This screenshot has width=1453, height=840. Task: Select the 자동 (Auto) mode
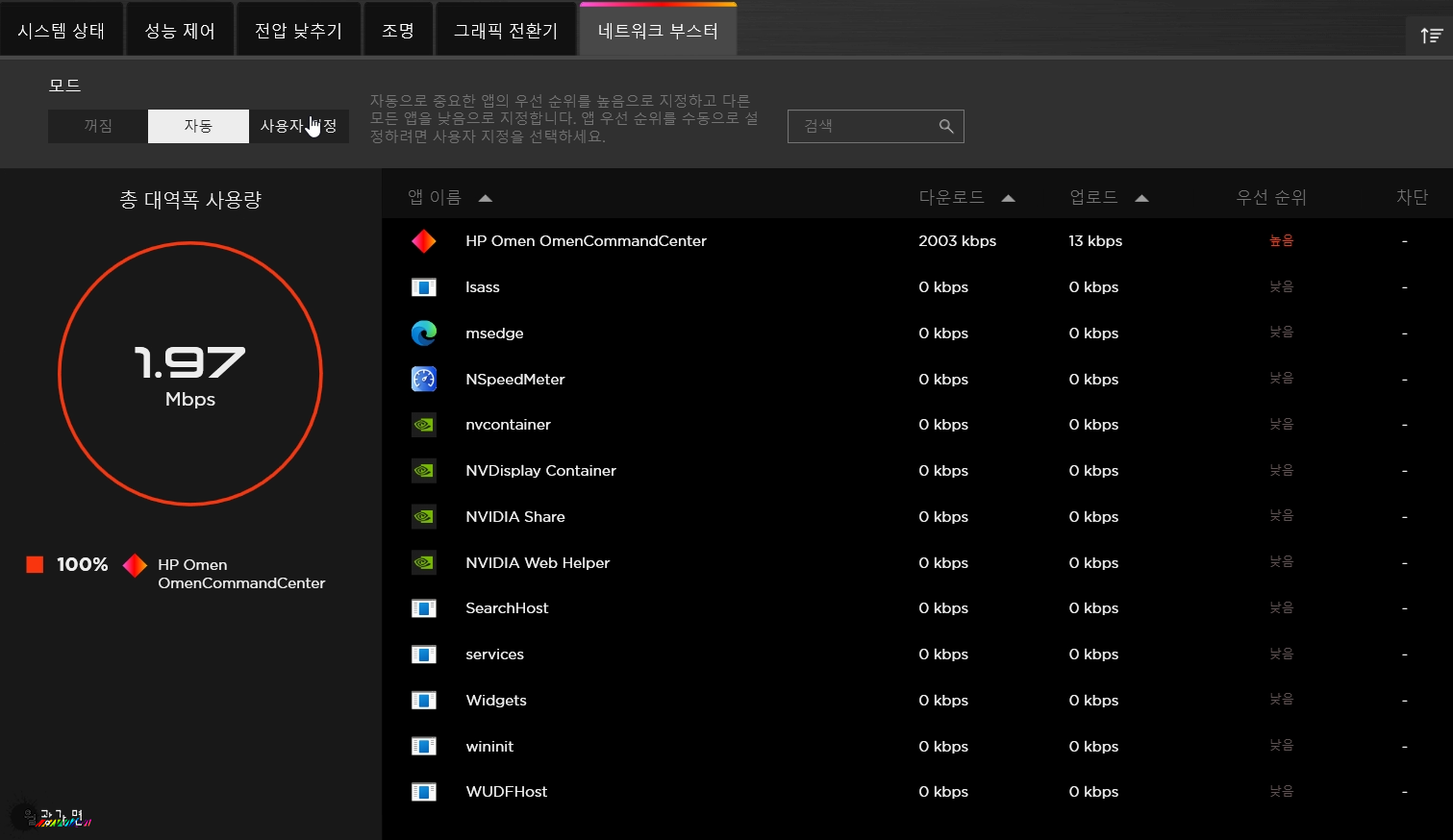(198, 126)
